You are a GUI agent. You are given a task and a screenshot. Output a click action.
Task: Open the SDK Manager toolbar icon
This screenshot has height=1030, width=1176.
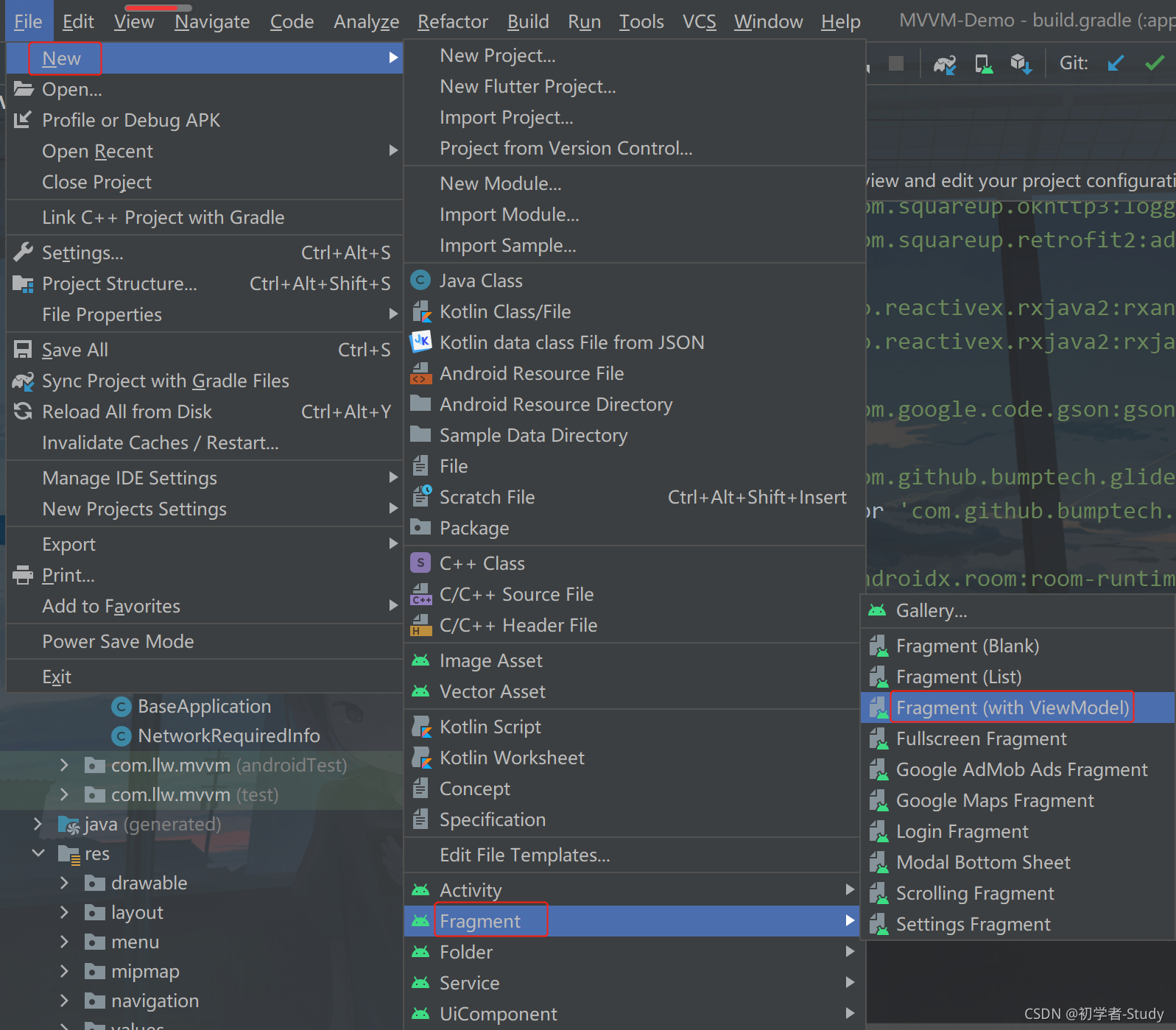pos(1021,64)
